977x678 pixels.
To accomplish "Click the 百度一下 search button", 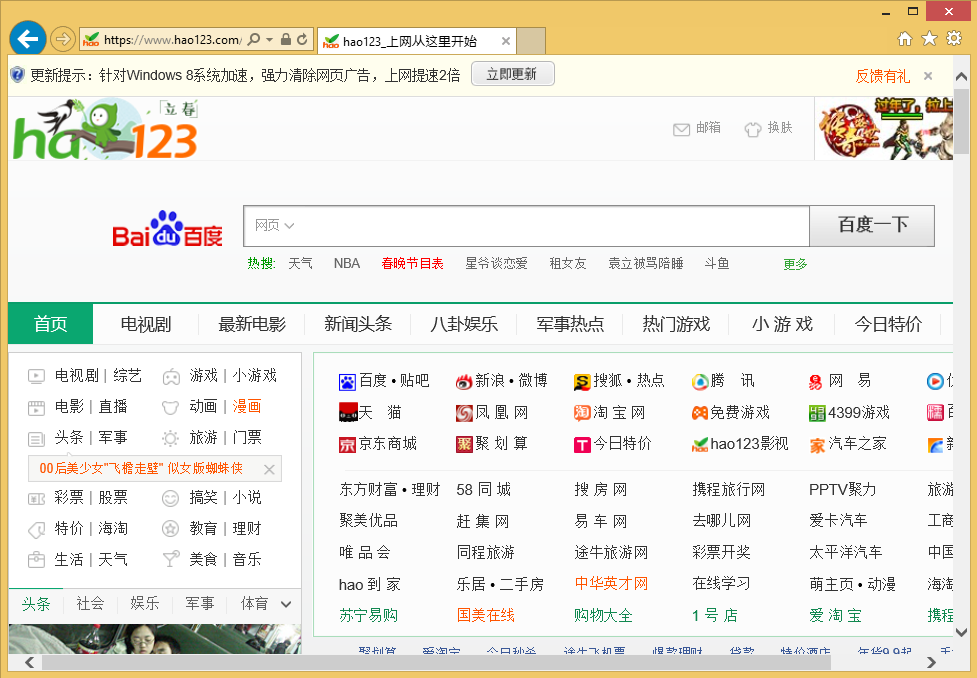I will click(x=872, y=226).
